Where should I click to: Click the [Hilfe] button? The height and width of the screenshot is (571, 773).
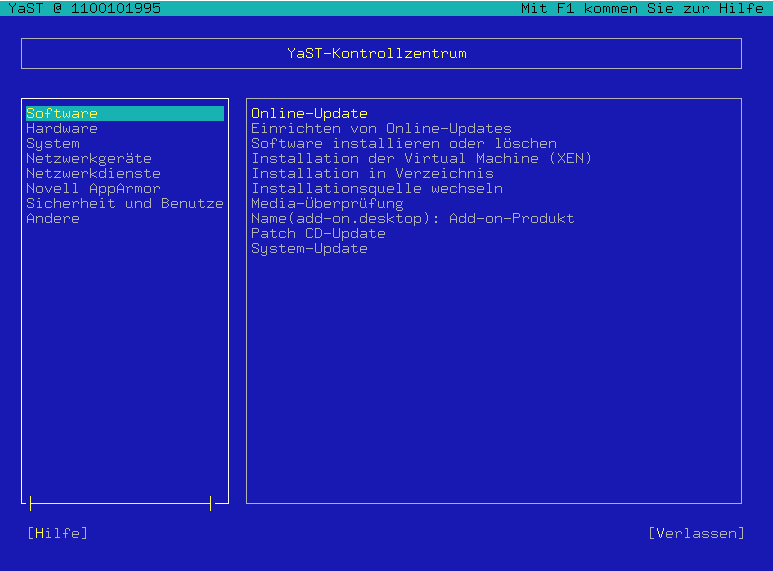[x=57, y=533]
